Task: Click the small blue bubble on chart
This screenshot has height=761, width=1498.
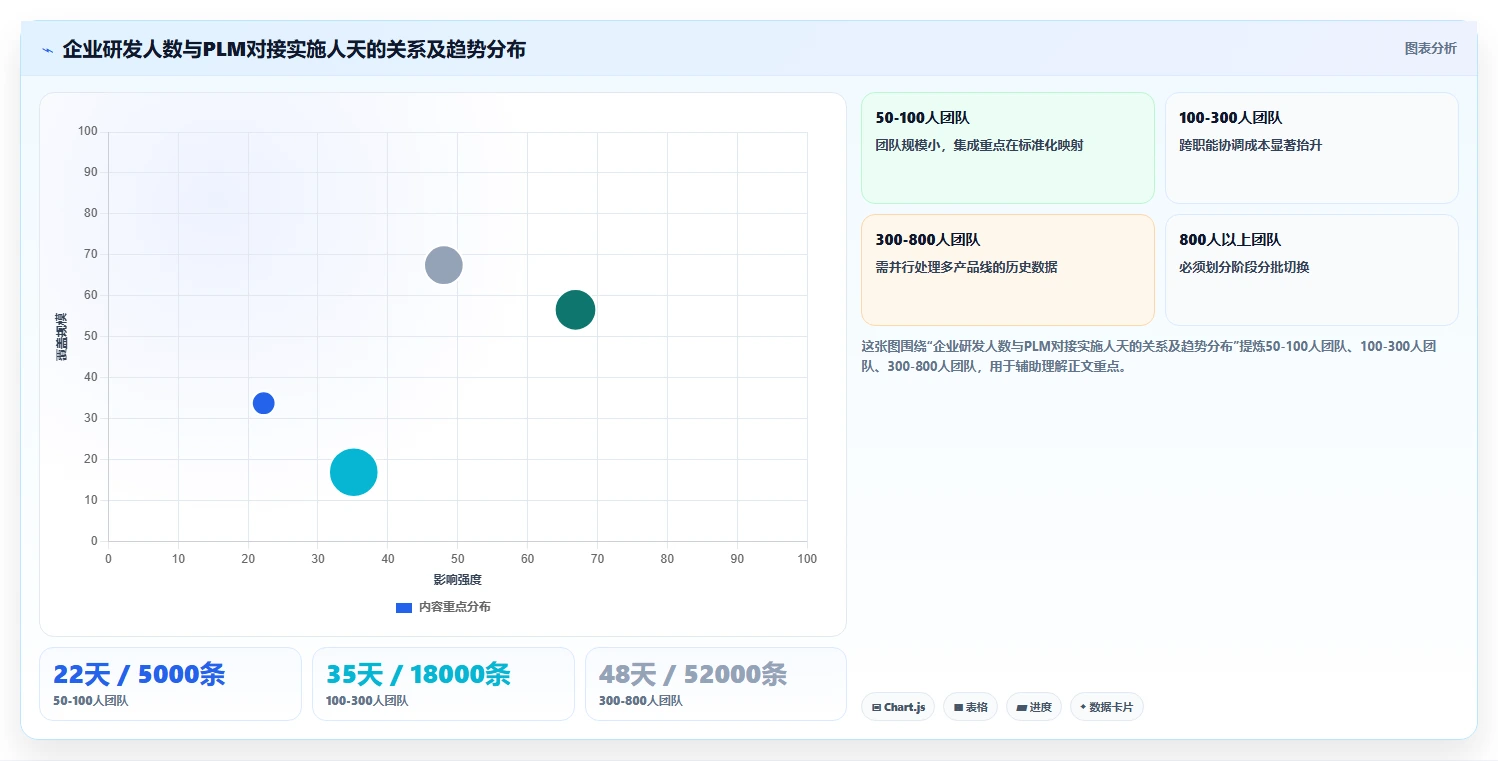Action: click(263, 403)
